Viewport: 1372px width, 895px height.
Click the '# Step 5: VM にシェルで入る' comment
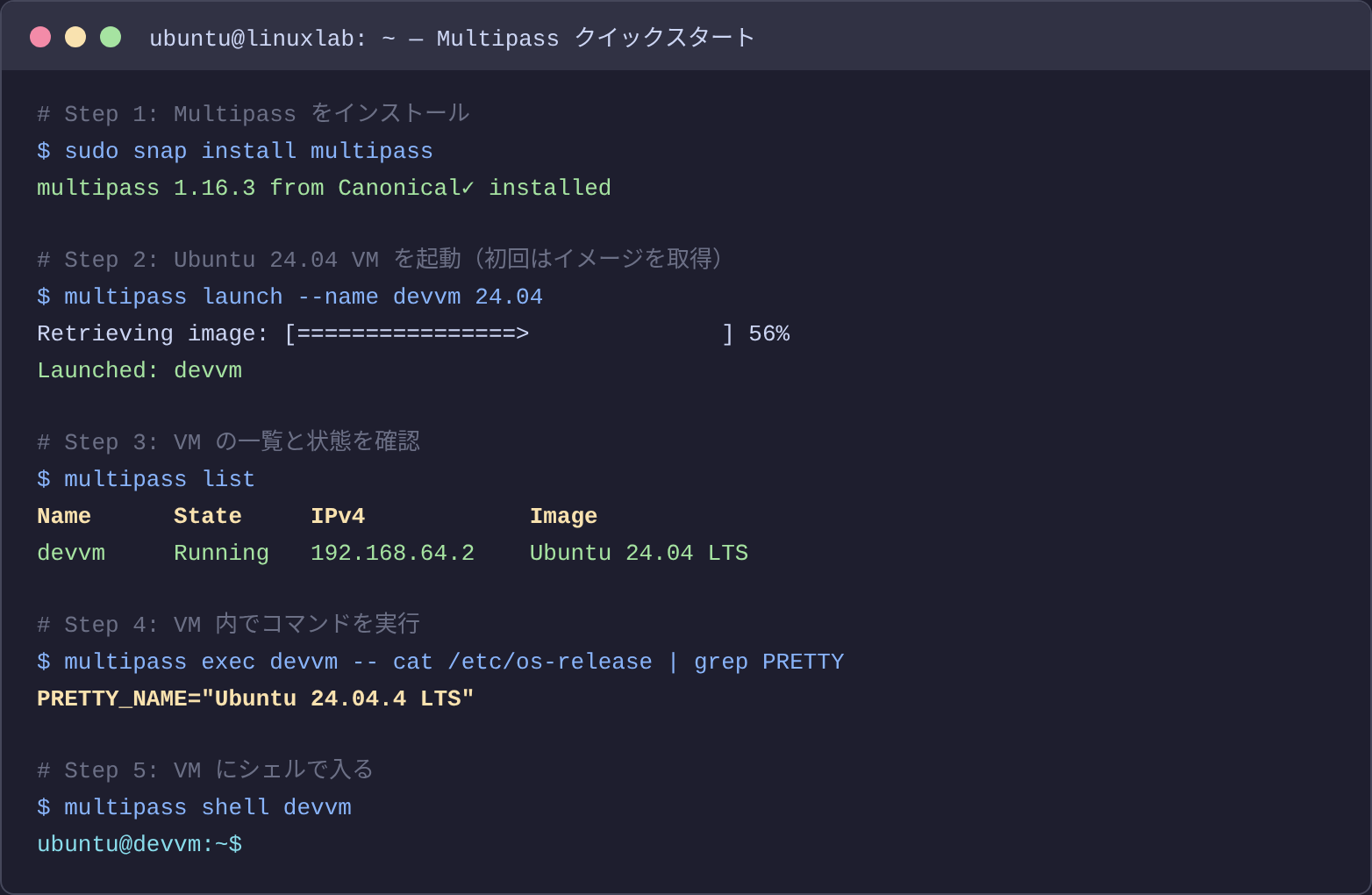pos(205,770)
